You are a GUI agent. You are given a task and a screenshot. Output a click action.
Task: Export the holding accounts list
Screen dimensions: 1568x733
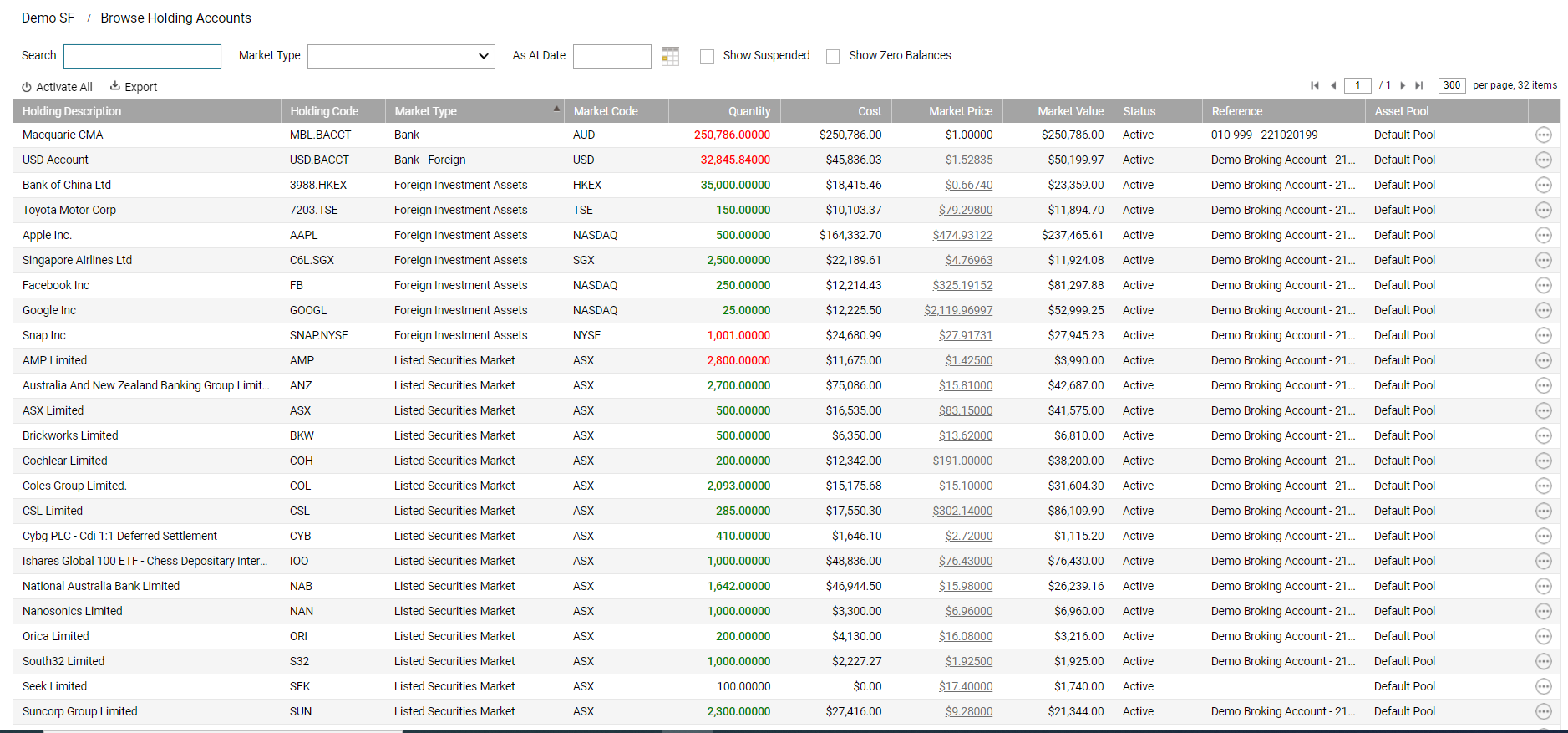click(134, 87)
